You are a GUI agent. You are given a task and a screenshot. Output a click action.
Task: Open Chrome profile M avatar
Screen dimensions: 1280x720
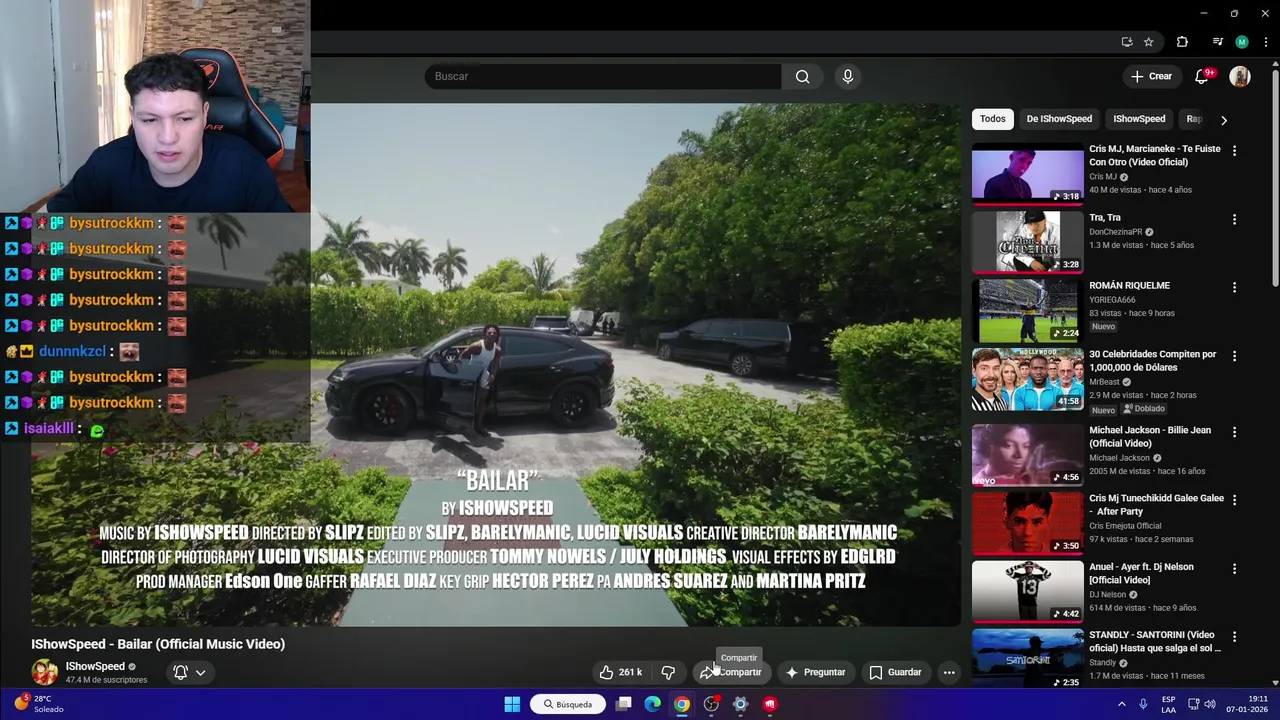[1242, 42]
